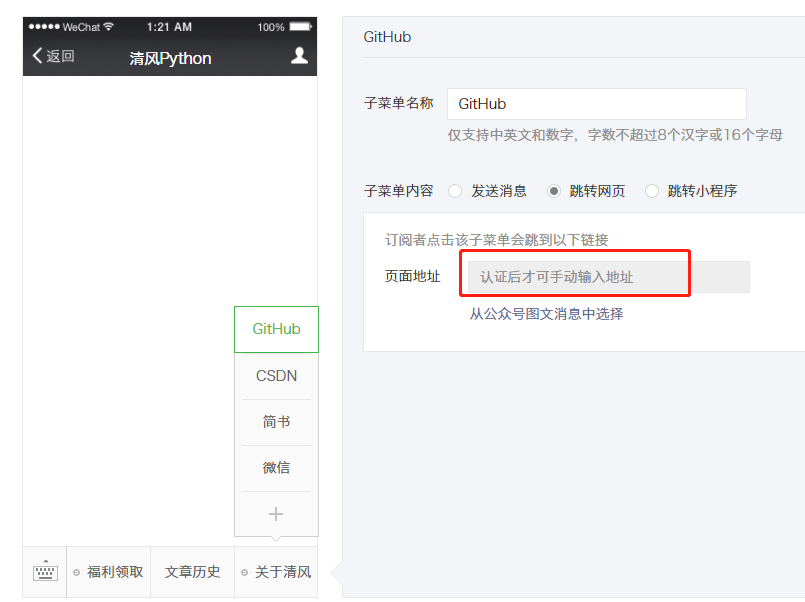Select the 微信 submenu item
805x602 pixels.
276,468
